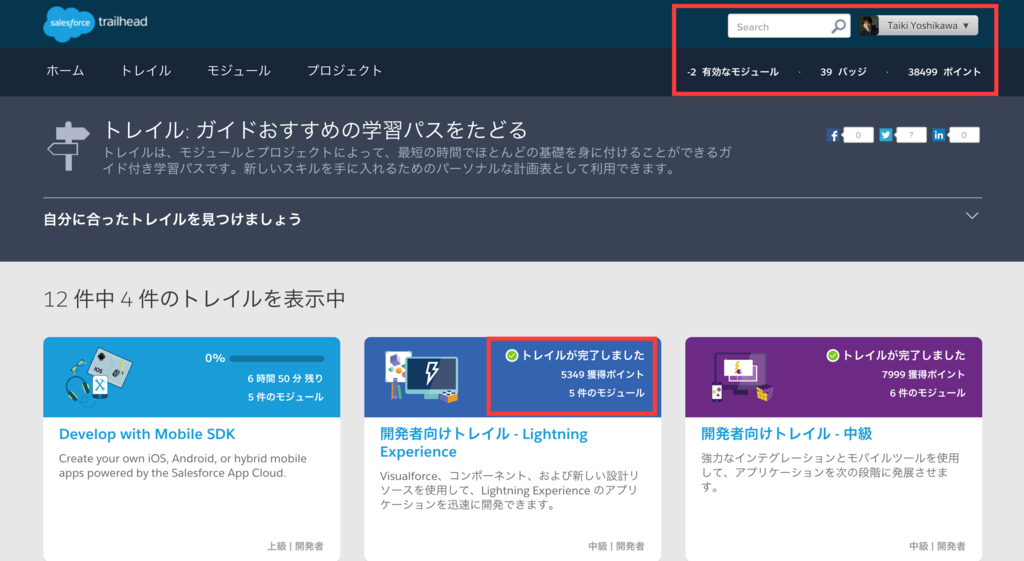
Task: Go to the トレイル tab
Action: [146, 71]
